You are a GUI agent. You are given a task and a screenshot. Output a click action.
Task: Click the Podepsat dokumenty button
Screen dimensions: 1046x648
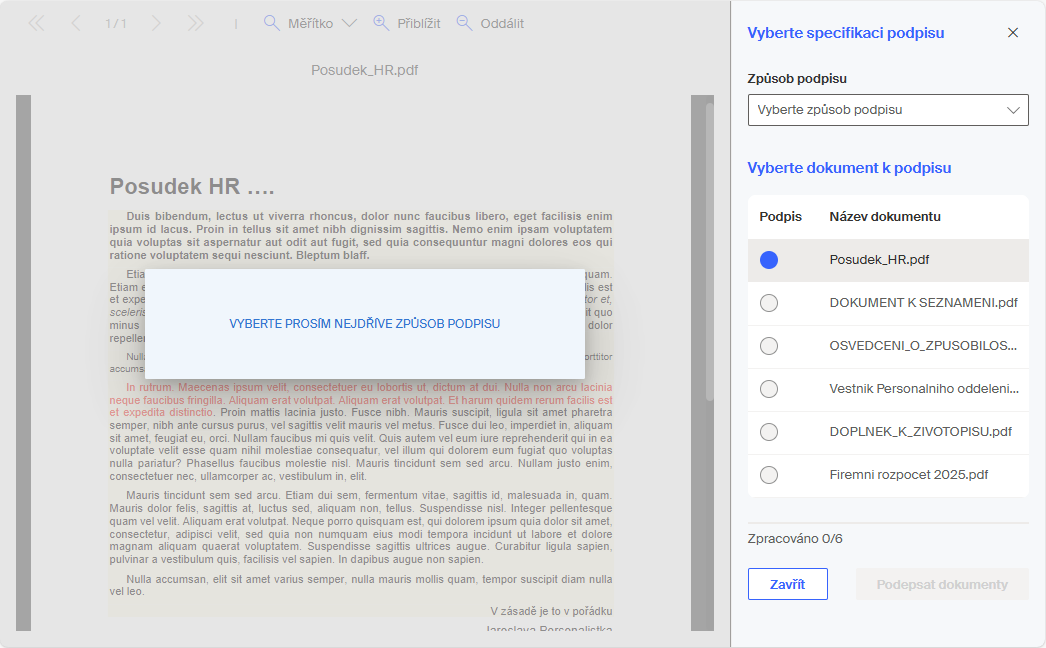coord(942,585)
